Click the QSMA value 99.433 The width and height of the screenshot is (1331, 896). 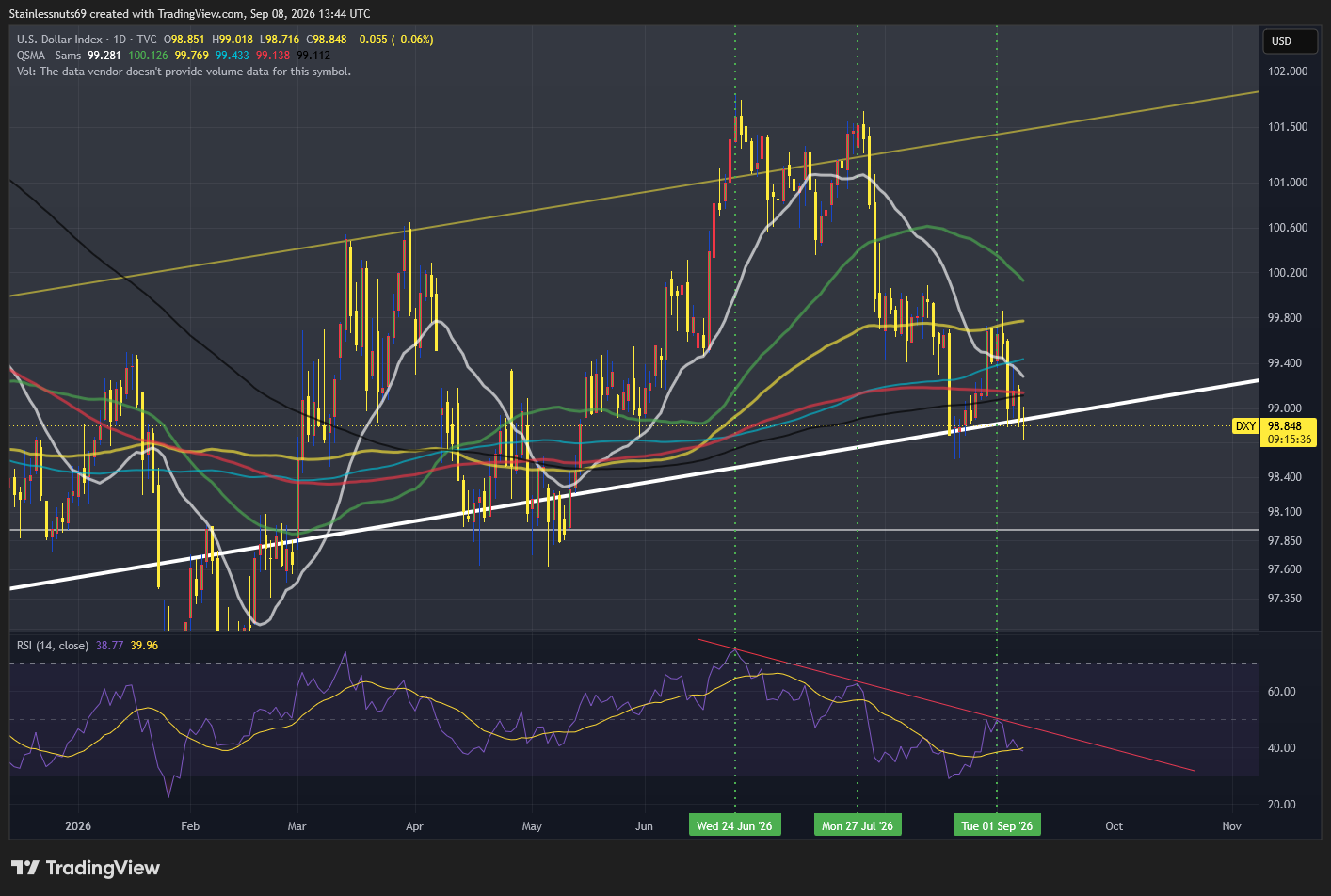tap(233, 56)
